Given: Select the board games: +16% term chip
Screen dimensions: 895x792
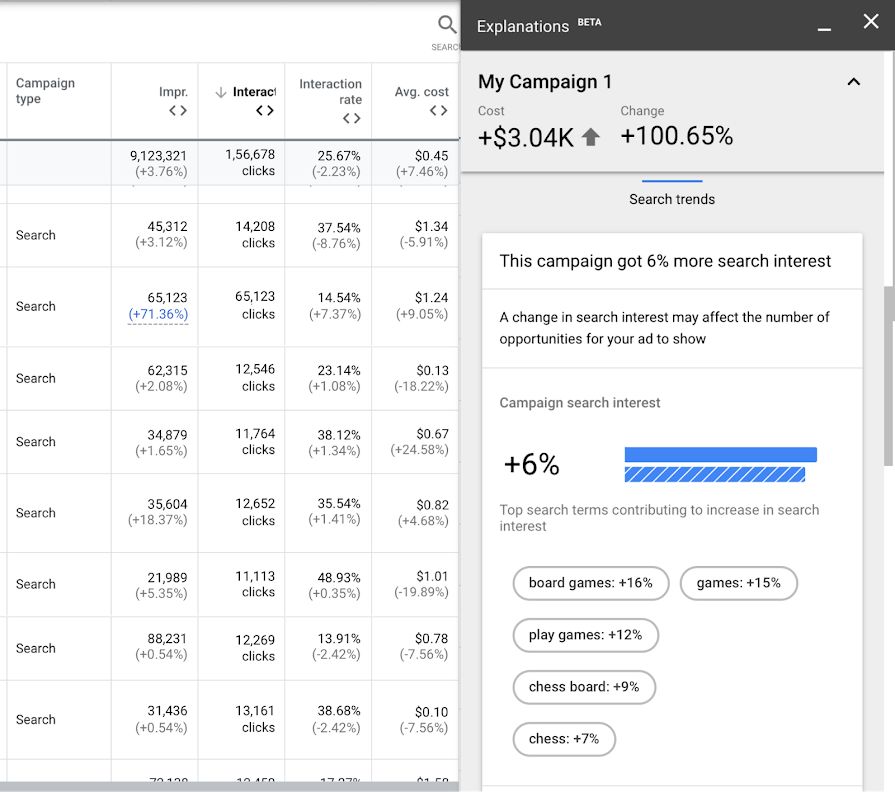Looking at the screenshot, I should pyautogui.click(x=590, y=583).
